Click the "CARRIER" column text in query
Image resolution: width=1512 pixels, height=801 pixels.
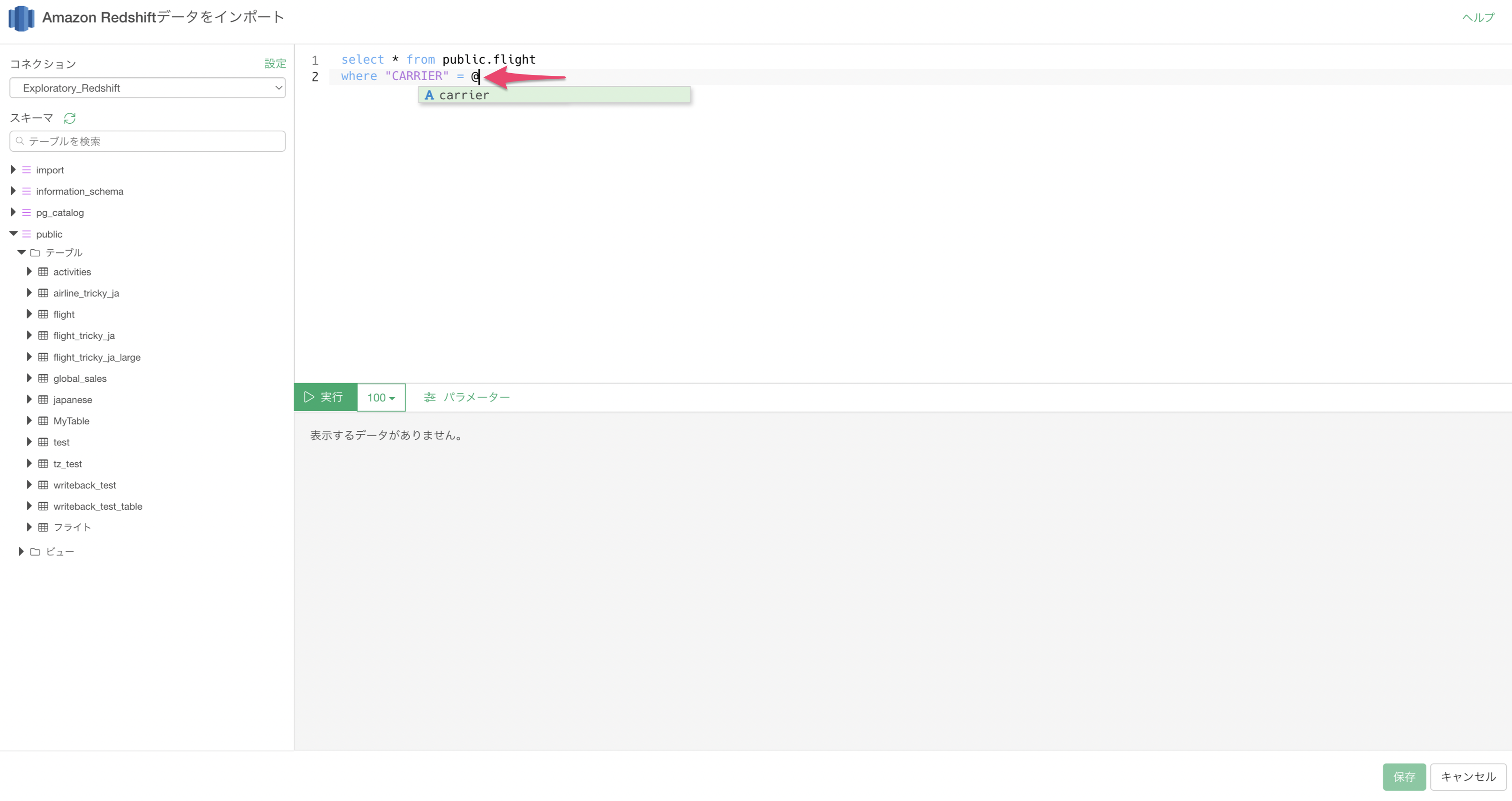[x=417, y=76]
